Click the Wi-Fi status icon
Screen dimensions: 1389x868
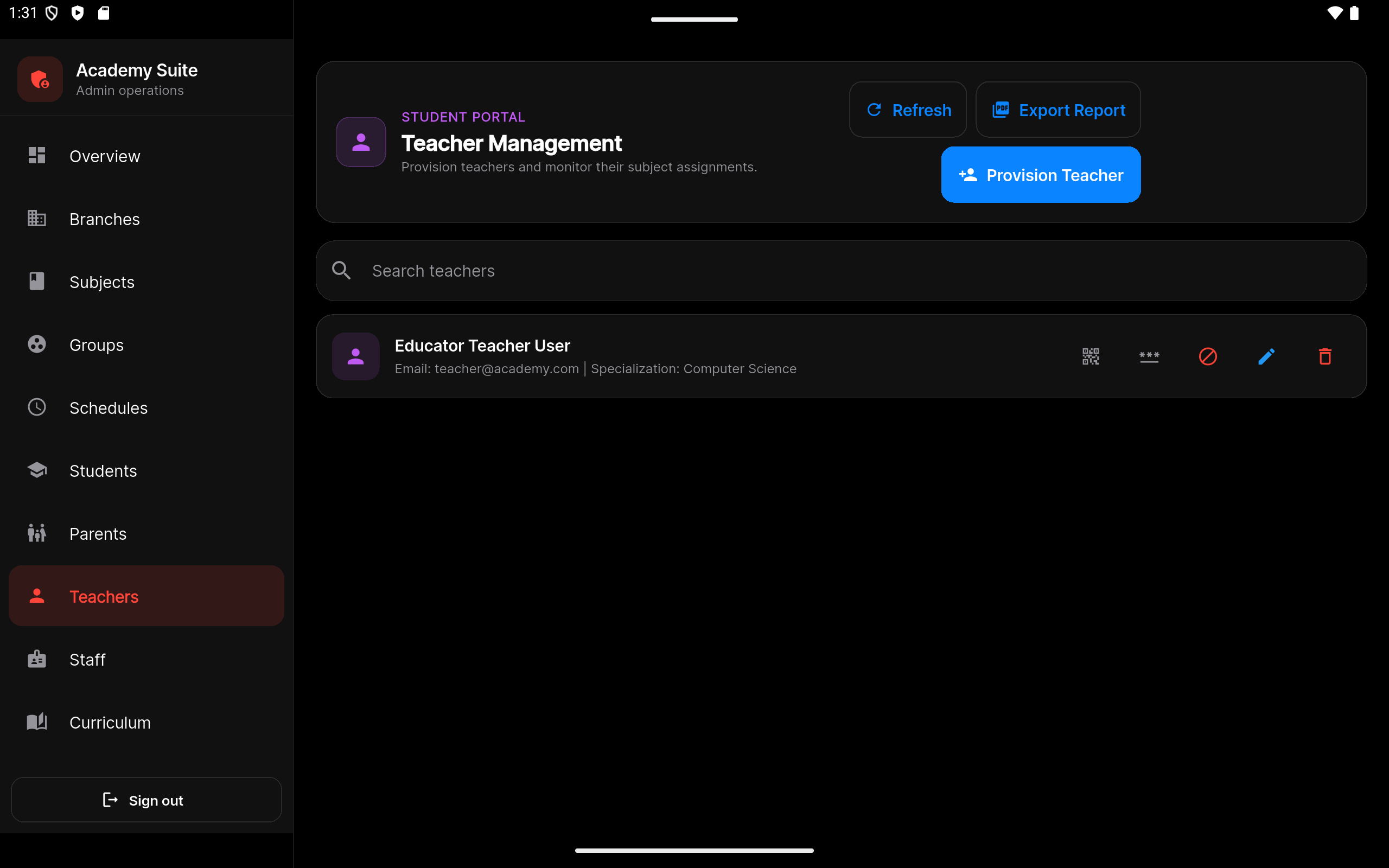1335,12
